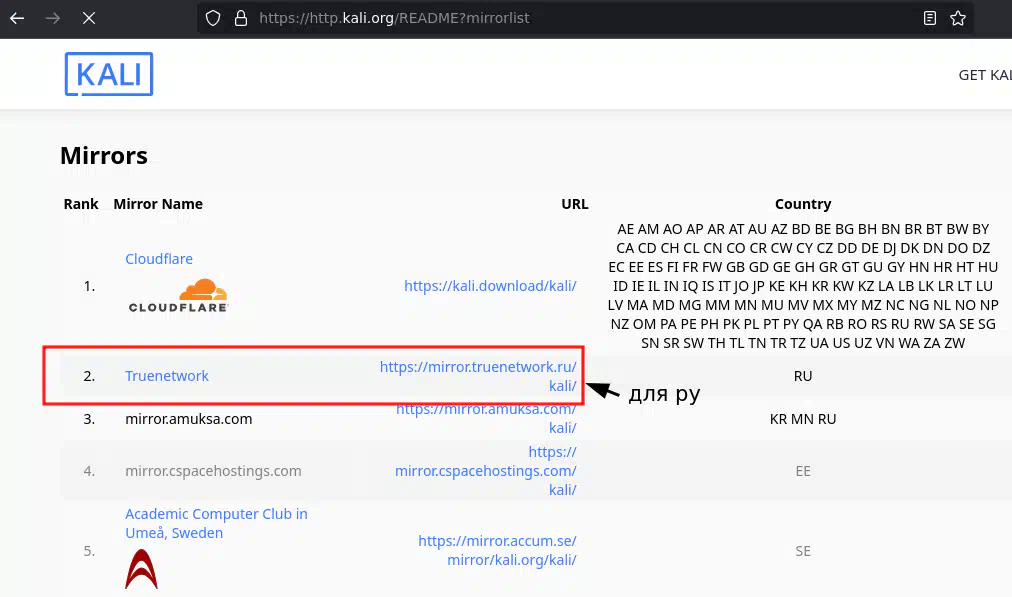Go back with the browser back arrow
The image size is (1012, 597).
click(x=17, y=18)
